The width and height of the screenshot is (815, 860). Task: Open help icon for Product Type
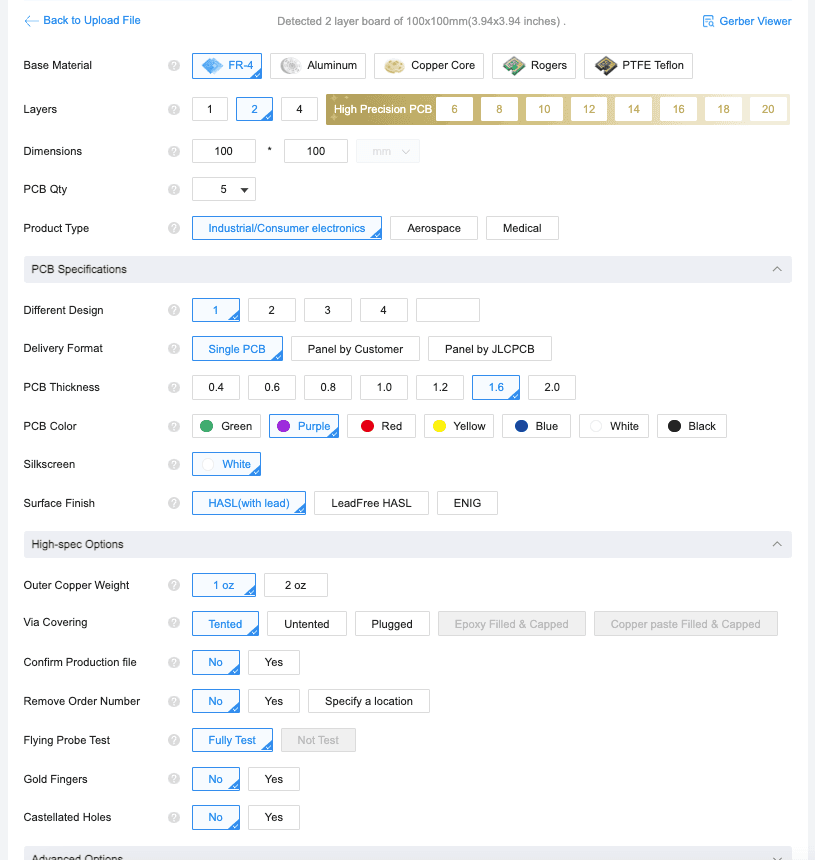click(174, 228)
